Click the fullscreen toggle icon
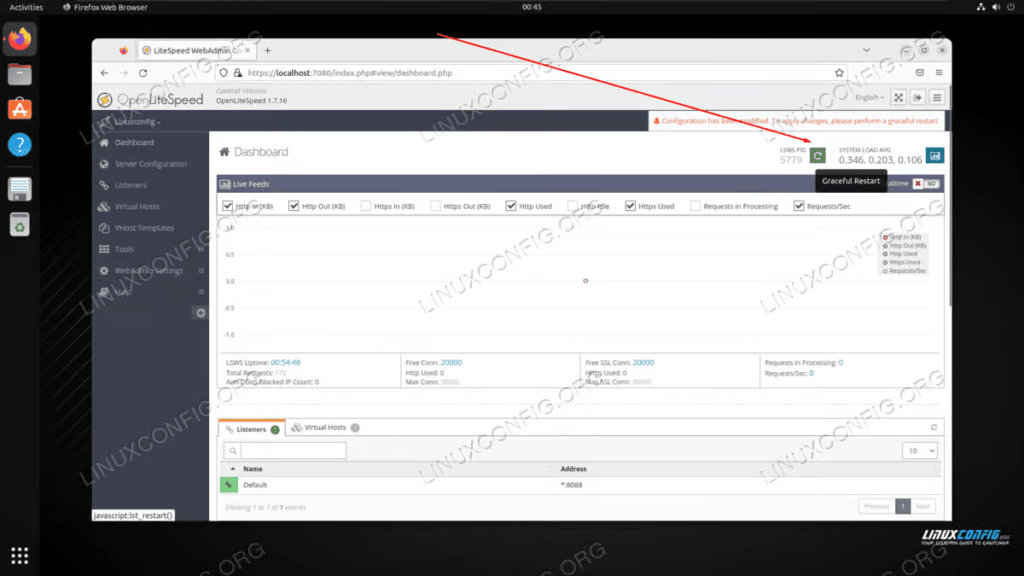The width and height of the screenshot is (1024, 576). click(x=898, y=97)
